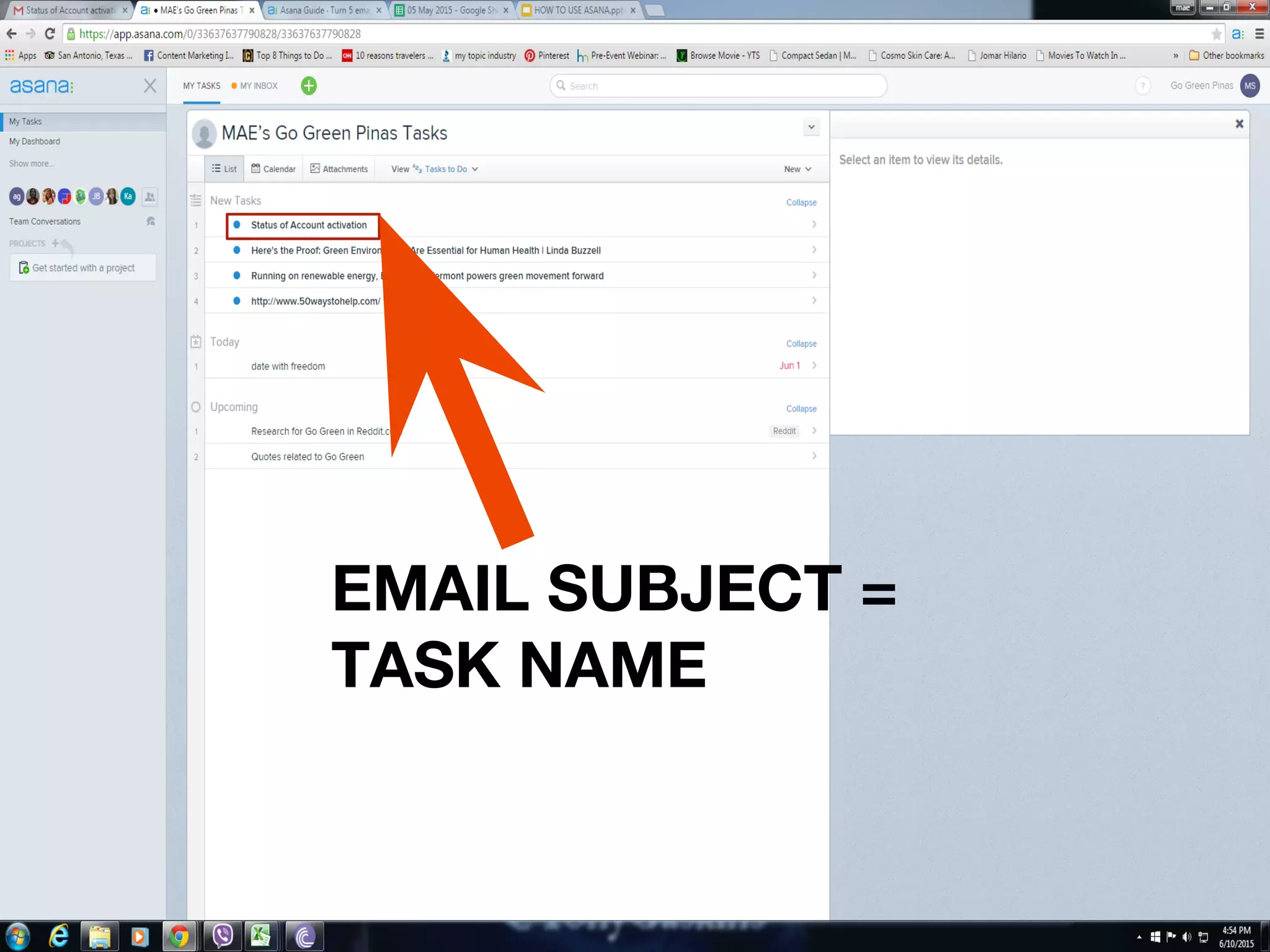
Task: Close the Asana sidebar with the X
Action: pos(150,86)
